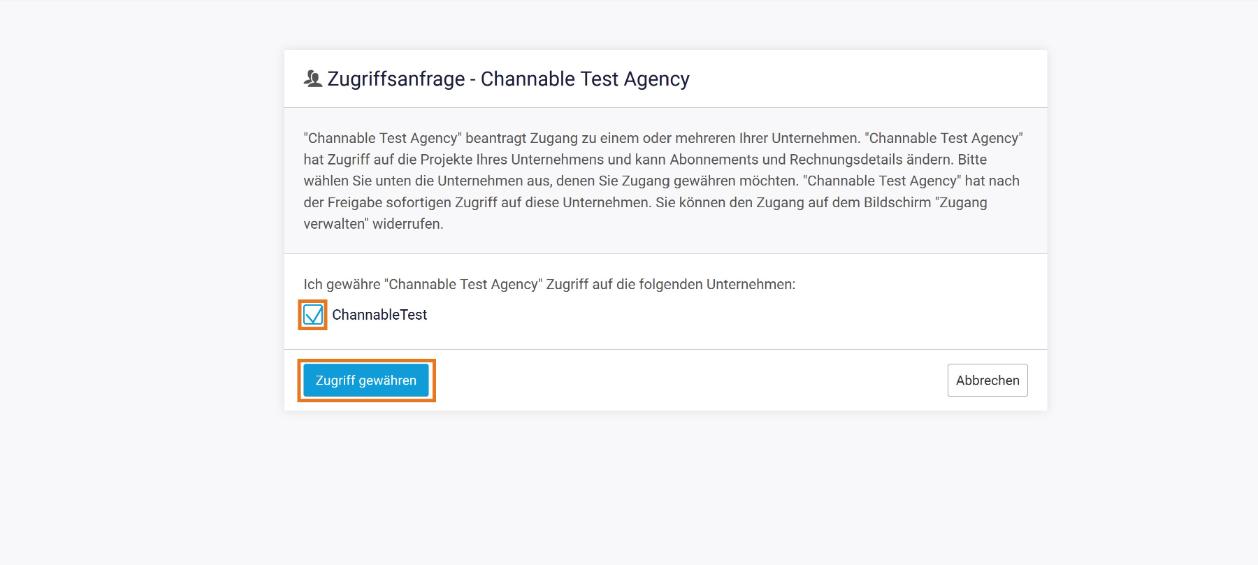Click the user icon beside Zugriffsanfrage heading

pos(312,79)
